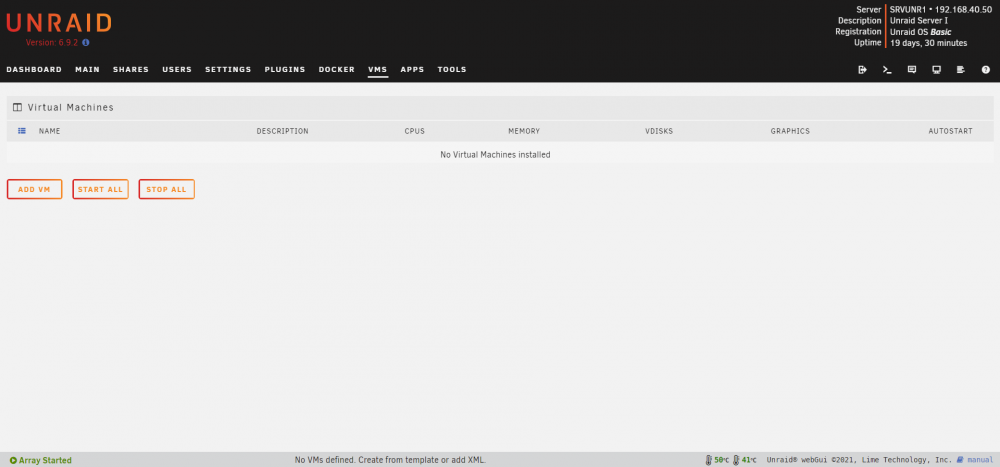Open the Apps tab
1000x467 pixels.
pyautogui.click(x=412, y=70)
